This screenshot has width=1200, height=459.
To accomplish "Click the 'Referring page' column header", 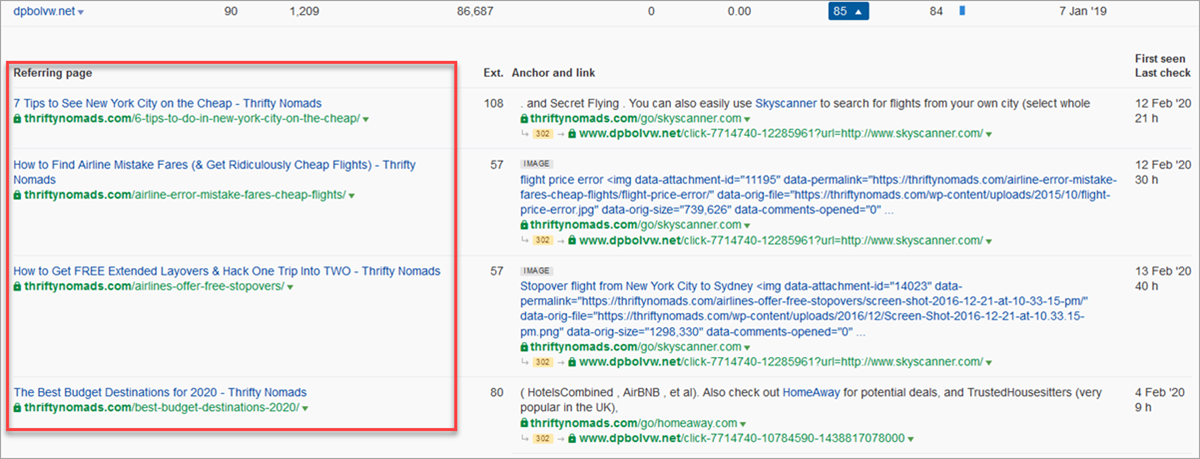I will tap(52, 73).
